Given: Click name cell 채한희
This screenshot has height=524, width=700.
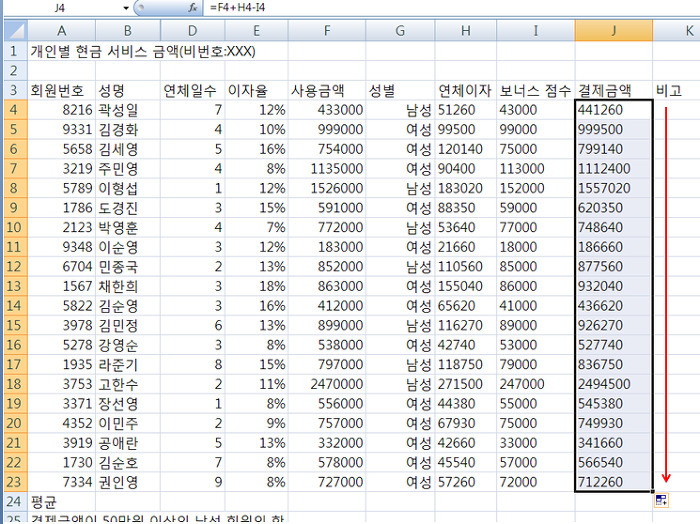Looking at the screenshot, I should click(x=128, y=286).
